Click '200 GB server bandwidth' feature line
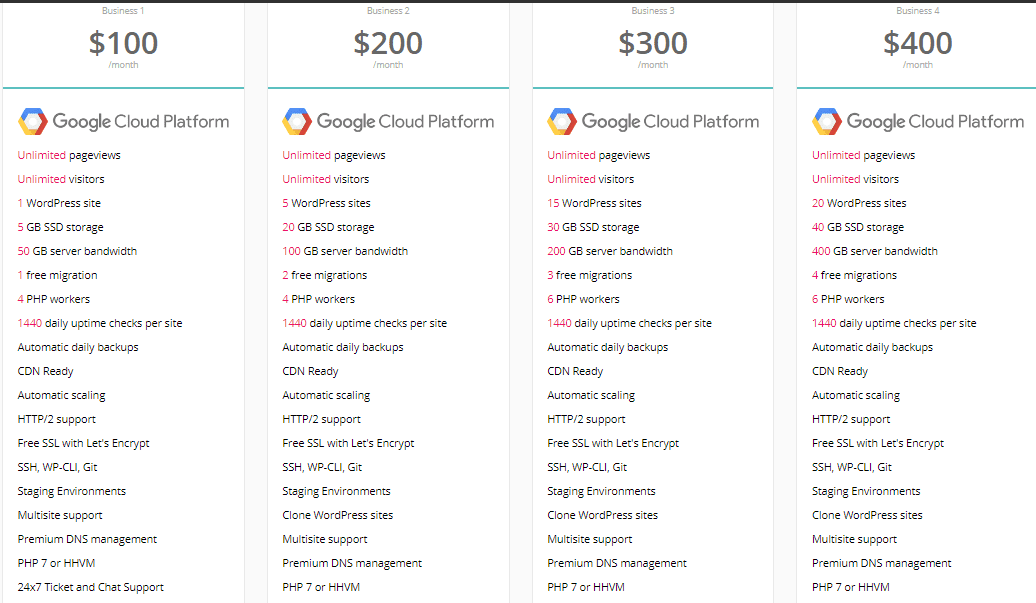Image resolution: width=1036 pixels, height=603 pixels. pyautogui.click(x=610, y=251)
